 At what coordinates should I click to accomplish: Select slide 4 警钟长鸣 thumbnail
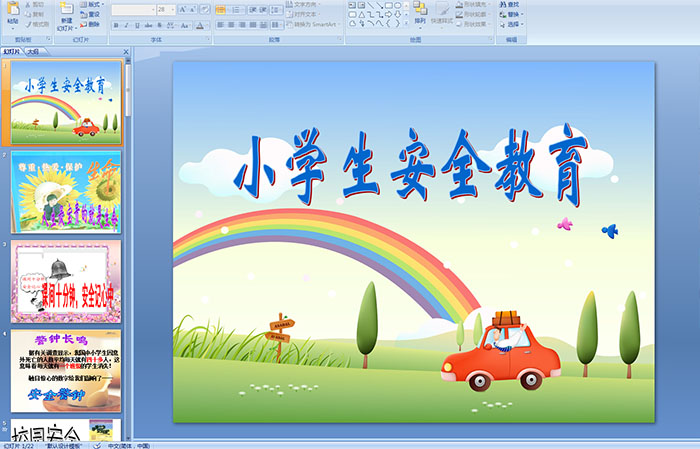point(66,371)
